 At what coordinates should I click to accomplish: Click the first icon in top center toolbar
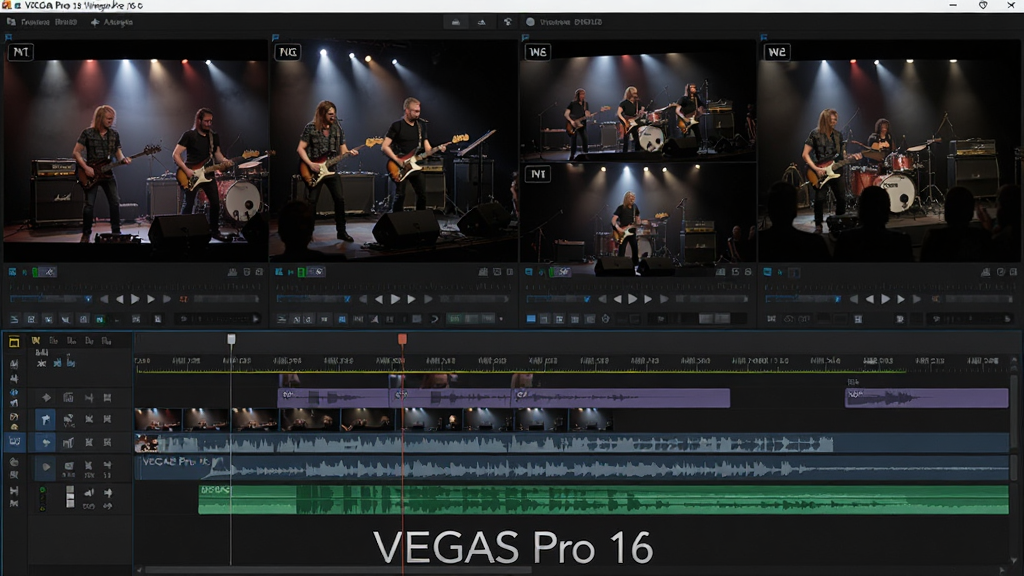[x=456, y=22]
